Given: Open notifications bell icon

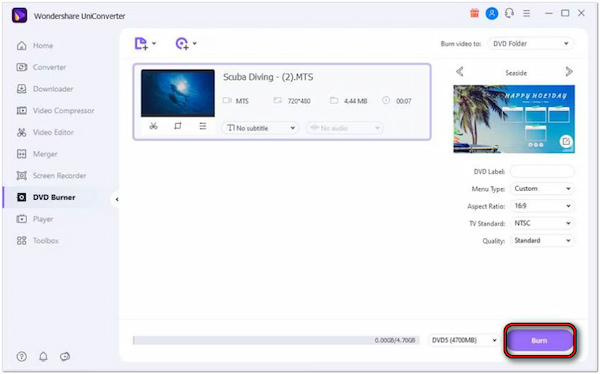Looking at the screenshot, I should coord(43,357).
